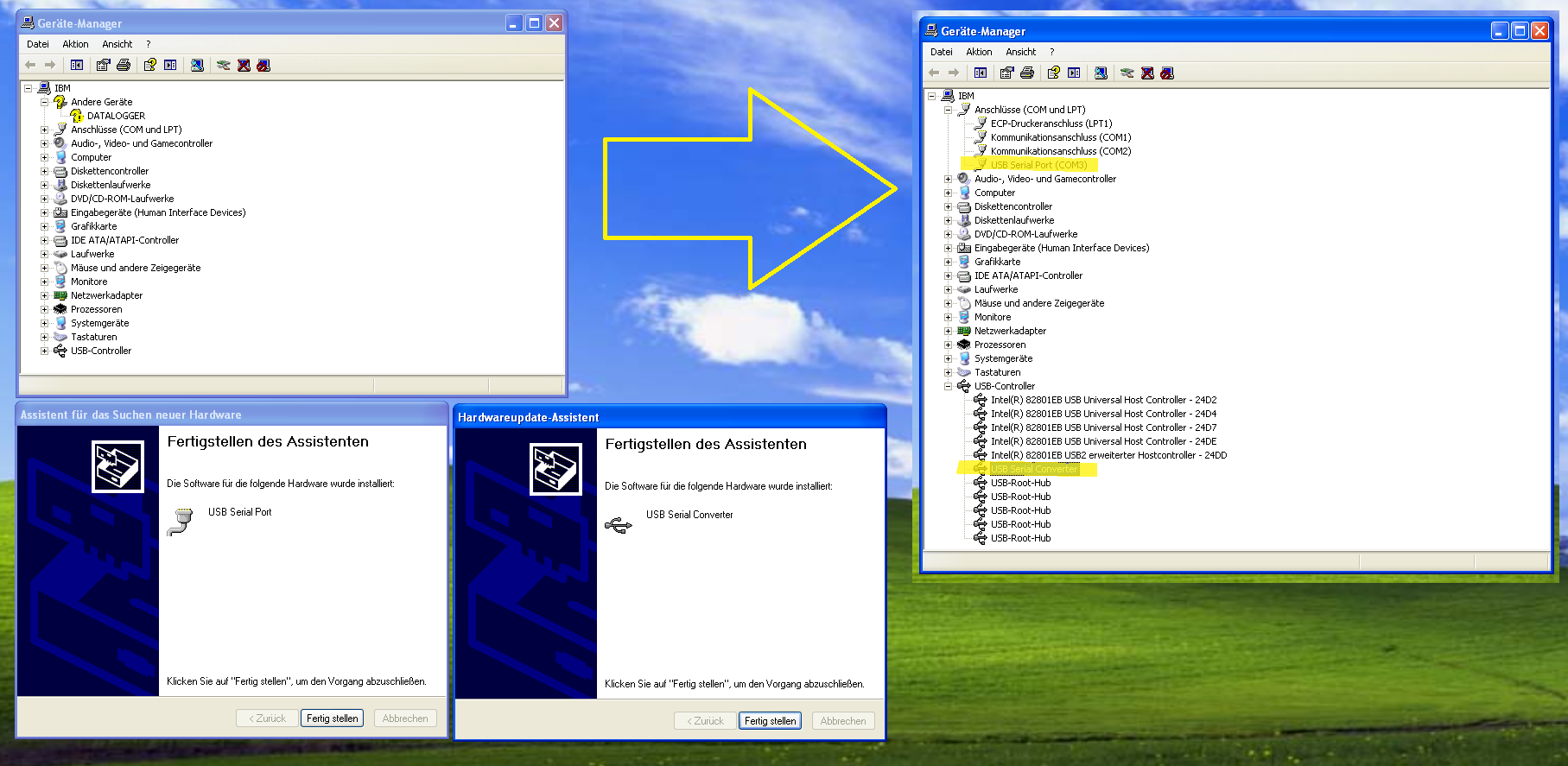Toggle console tree icon in right Geräte-Manager toolbar
This screenshot has width=1568, height=766.
click(x=981, y=73)
